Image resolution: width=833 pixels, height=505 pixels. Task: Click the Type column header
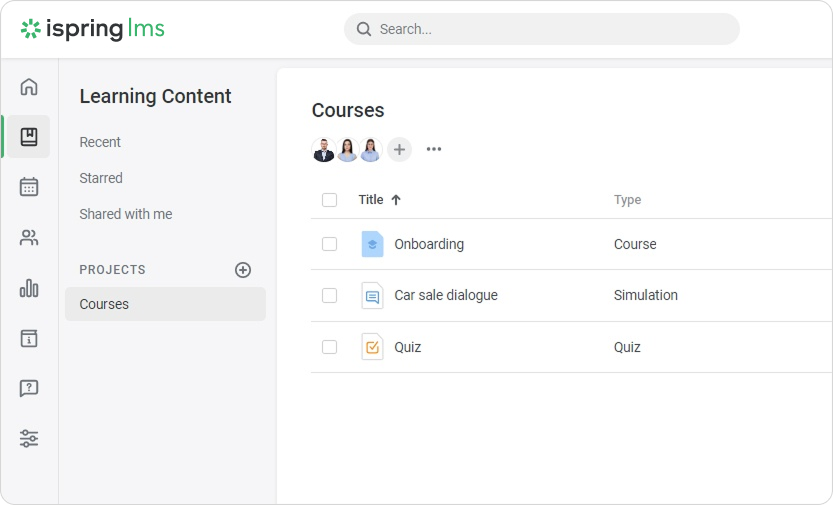tap(627, 200)
